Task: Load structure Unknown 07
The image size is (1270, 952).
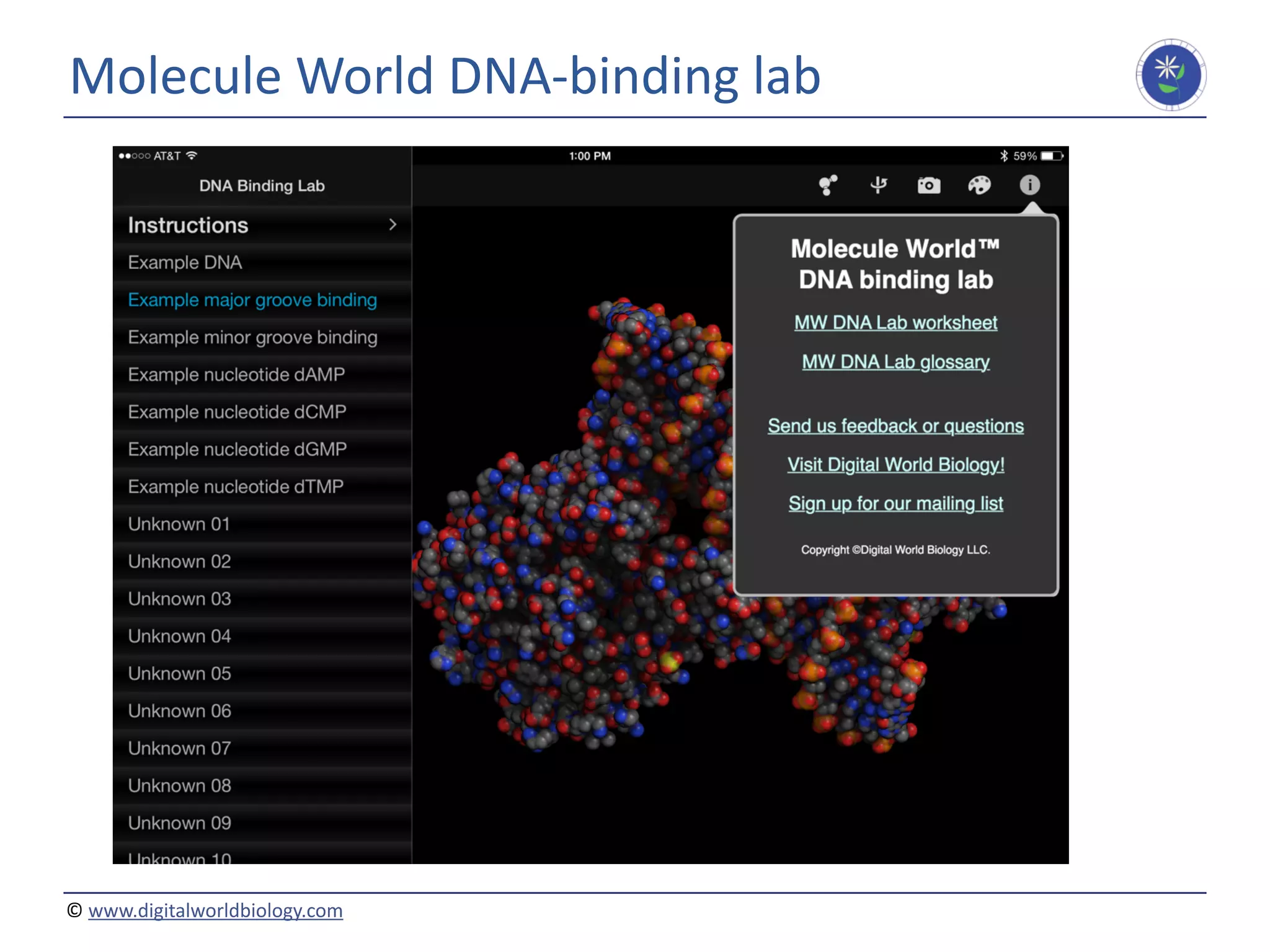Action: [x=262, y=748]
